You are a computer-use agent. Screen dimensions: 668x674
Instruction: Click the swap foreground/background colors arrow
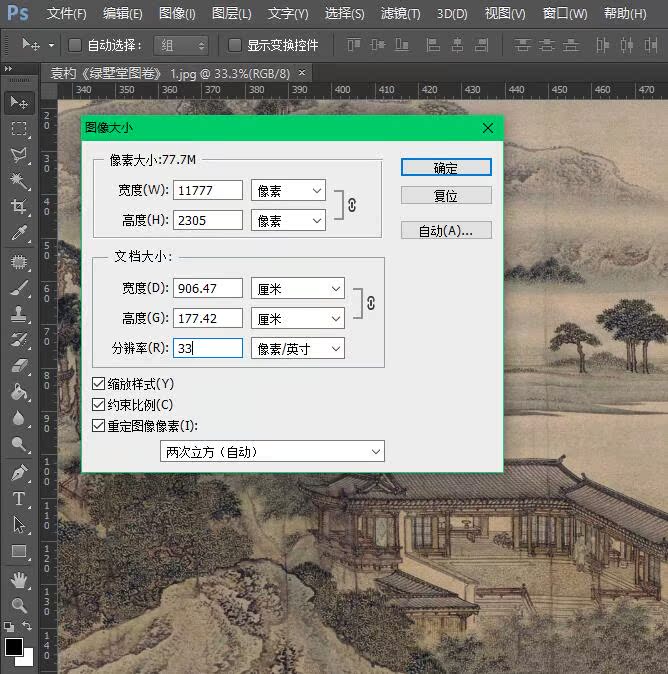(27, 625)
